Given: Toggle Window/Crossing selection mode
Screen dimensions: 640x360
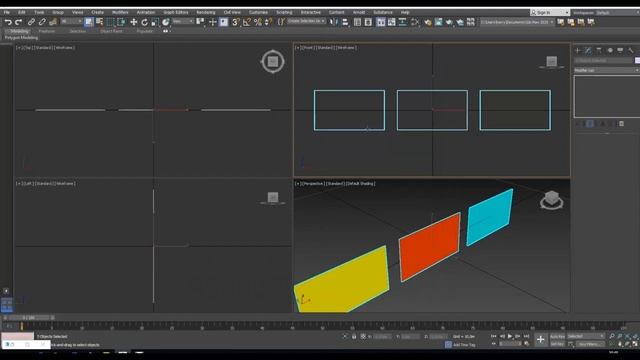Looking at the screenshot, I should [121, 22].
